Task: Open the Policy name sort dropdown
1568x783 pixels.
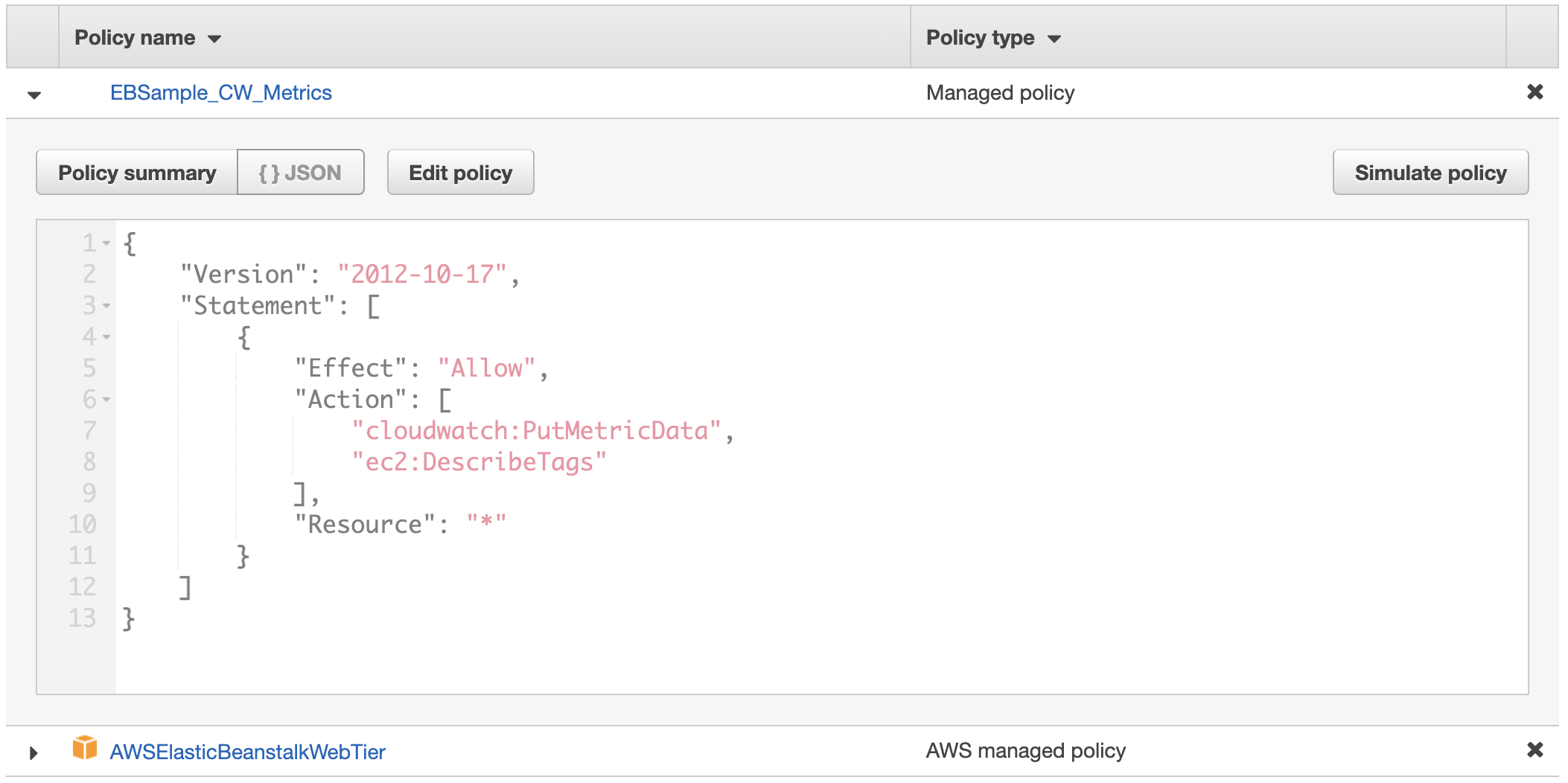Action: 214,39
